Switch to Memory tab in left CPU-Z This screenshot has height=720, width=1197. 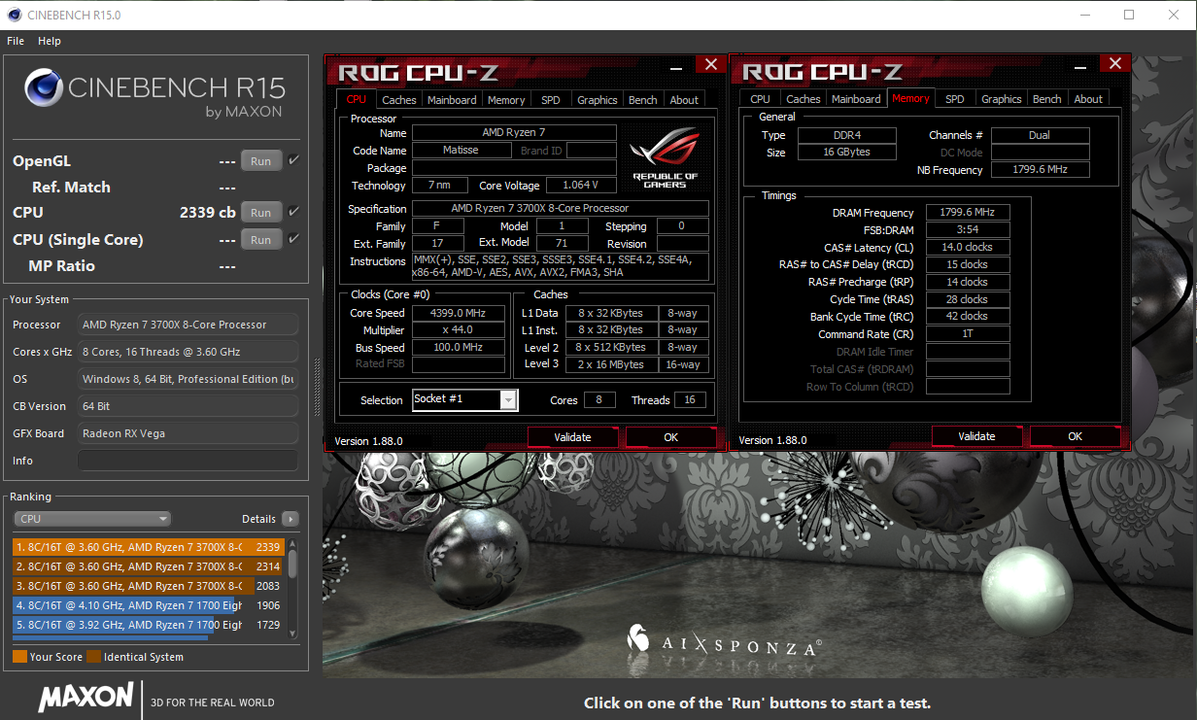[506, 100]
